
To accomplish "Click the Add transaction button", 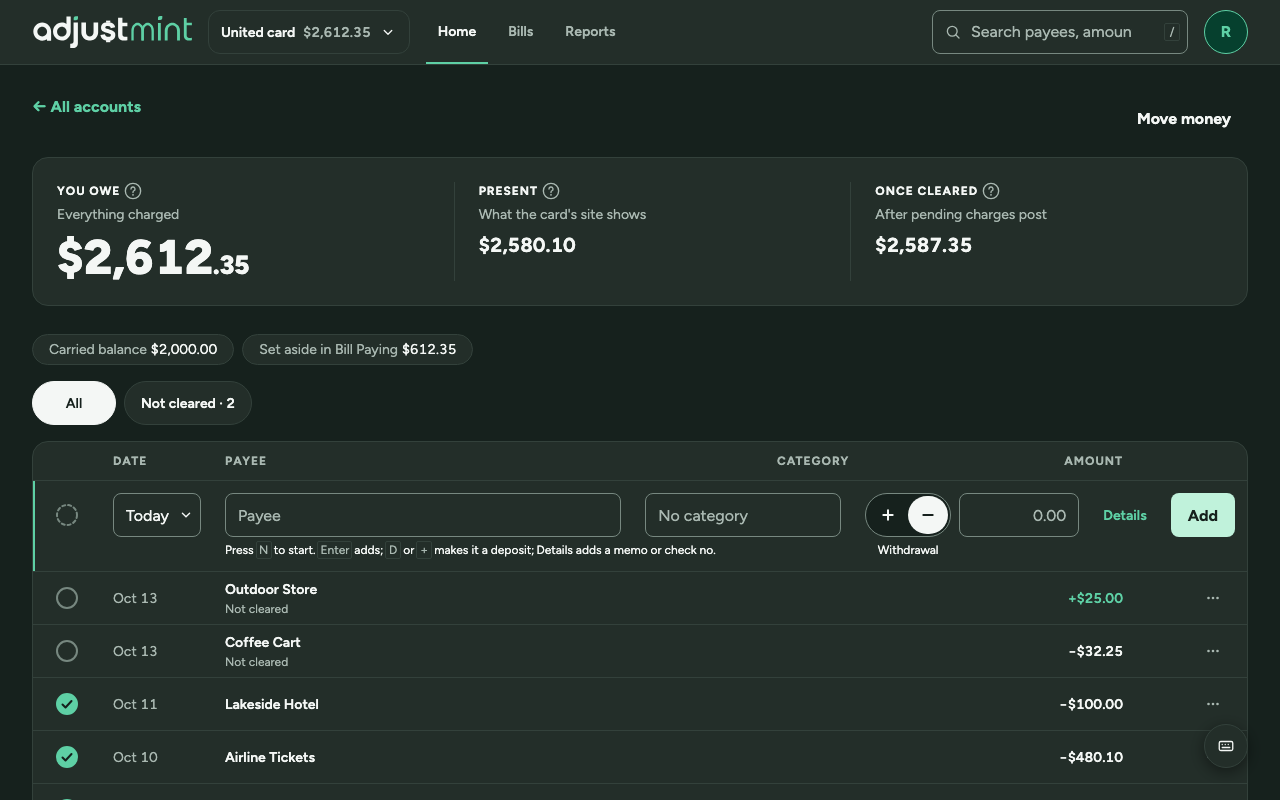I will [x=1203, y=515].
